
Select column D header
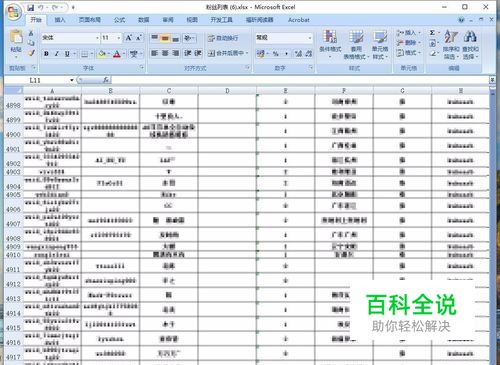[227, 91]
